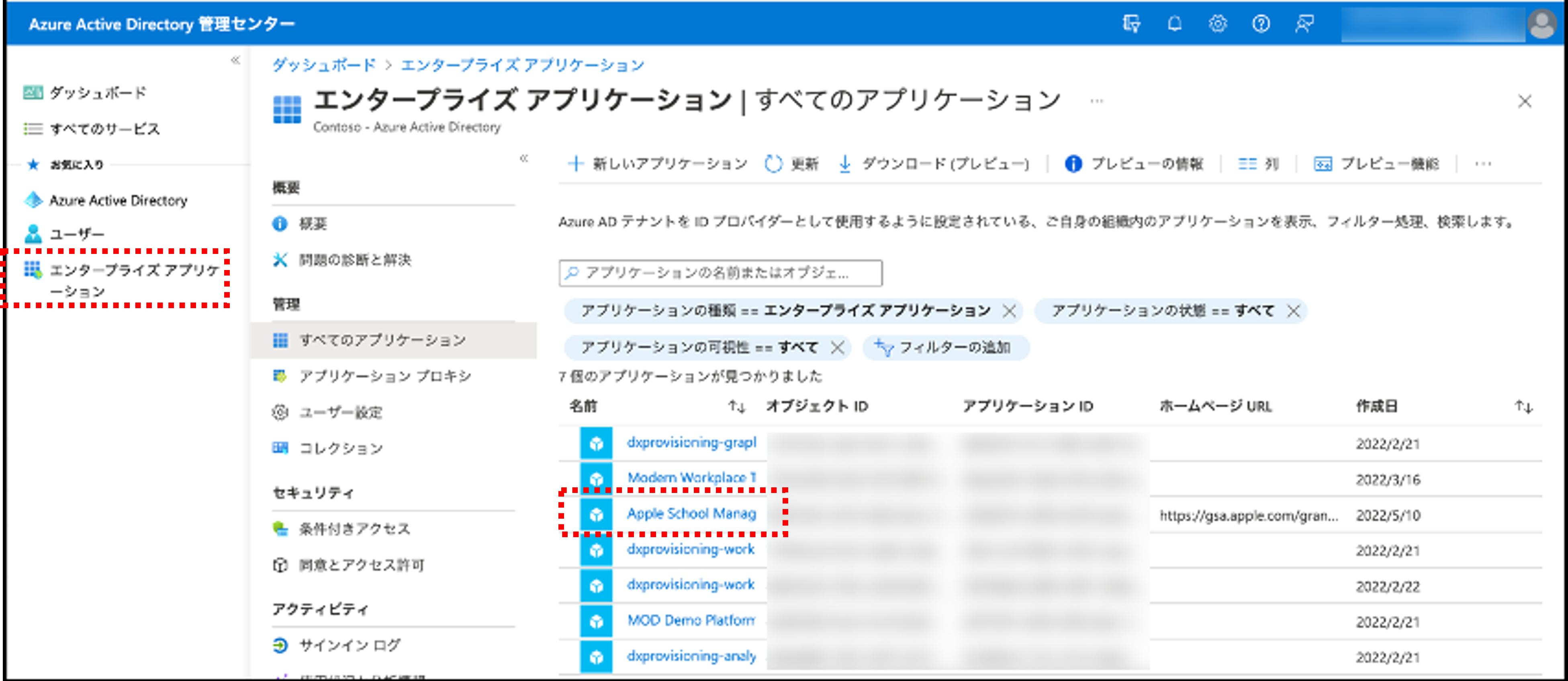Collapse the resource menu panel
Image resolution: width=1568 pixels, height=681 pixels.
[524, 158]
